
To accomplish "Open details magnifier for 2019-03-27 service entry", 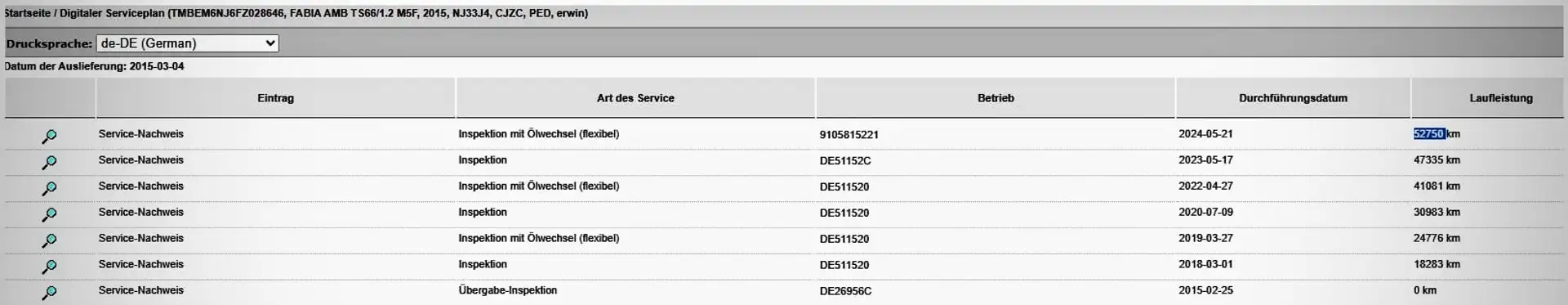I will pyautogui.click(x=49, y=241).
